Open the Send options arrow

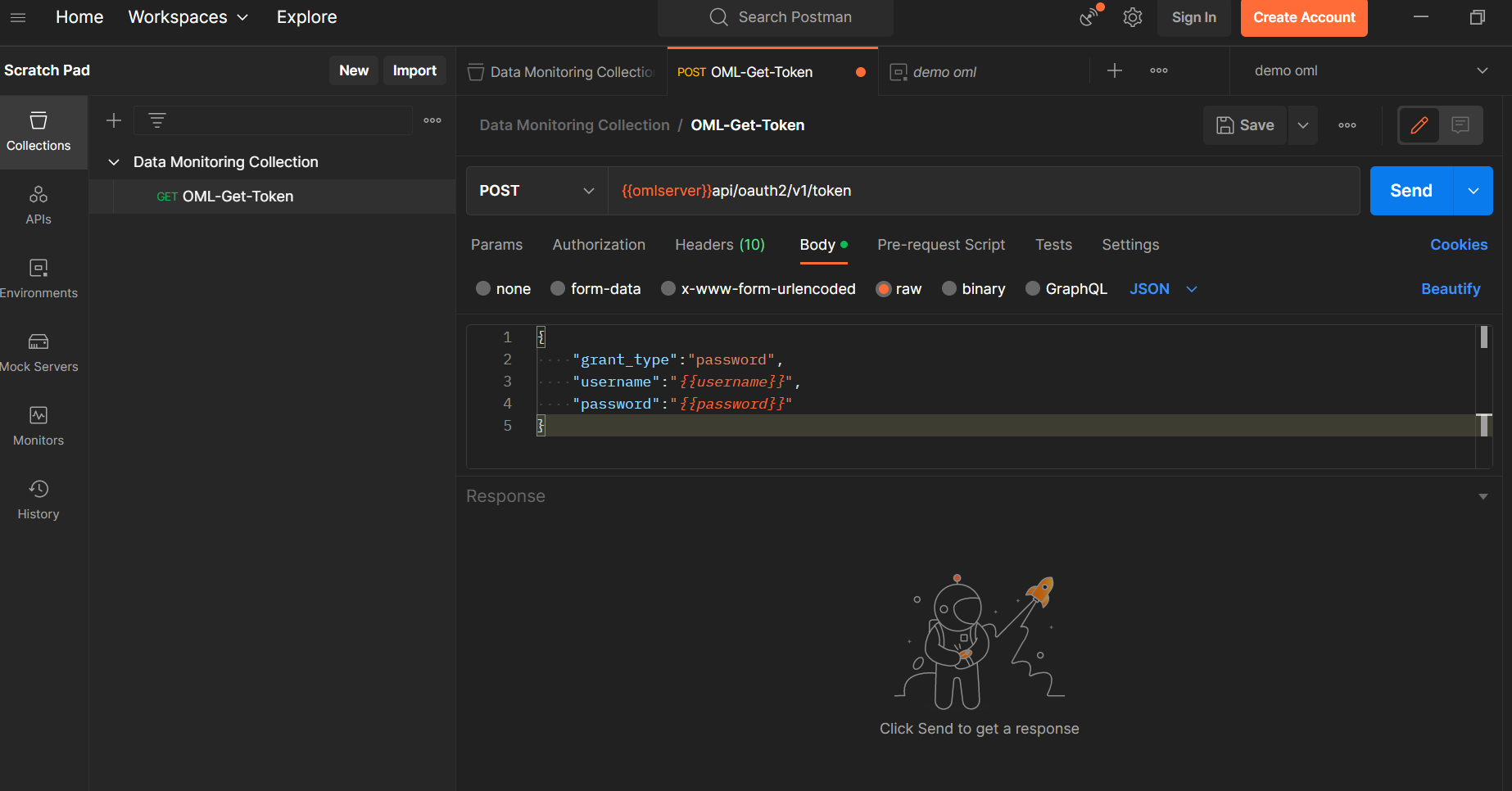pos(1474,191)
